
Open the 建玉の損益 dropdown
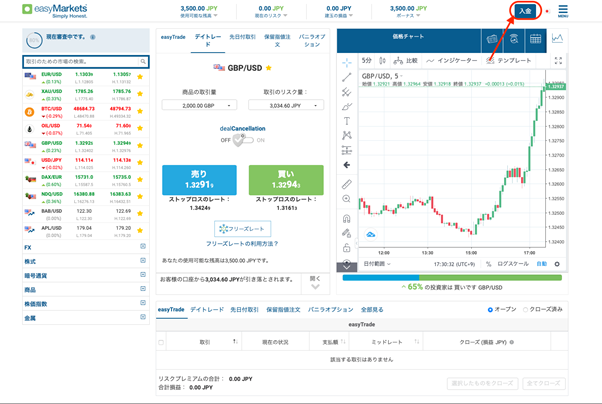tap(339, 16)
